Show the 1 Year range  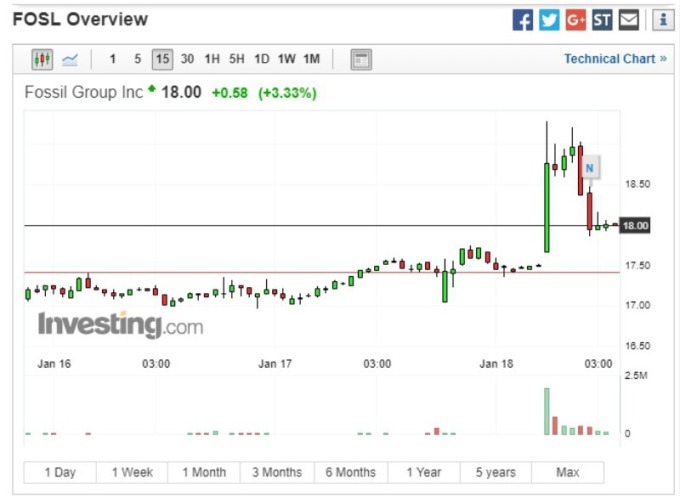(424, 472)
